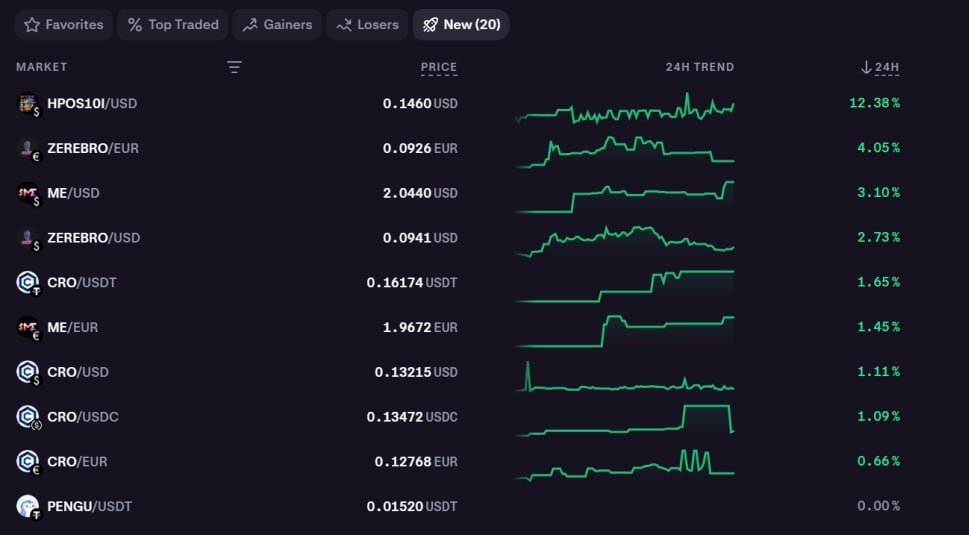The width and height of the screenshot is (969, 535).
Task: Open the Losers tab
Action: (367, 25)
